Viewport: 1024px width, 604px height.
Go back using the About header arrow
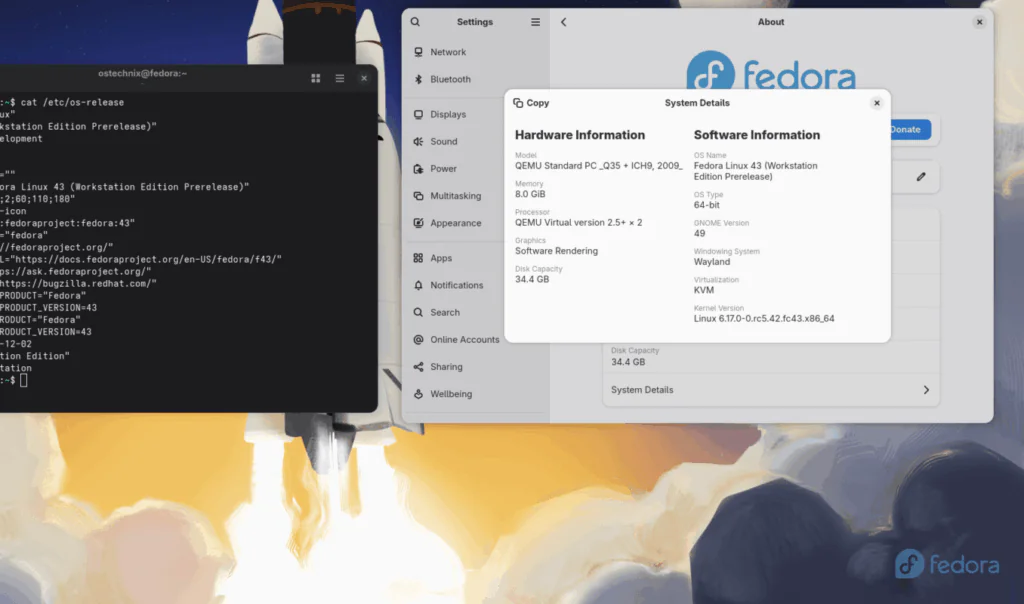563,22
